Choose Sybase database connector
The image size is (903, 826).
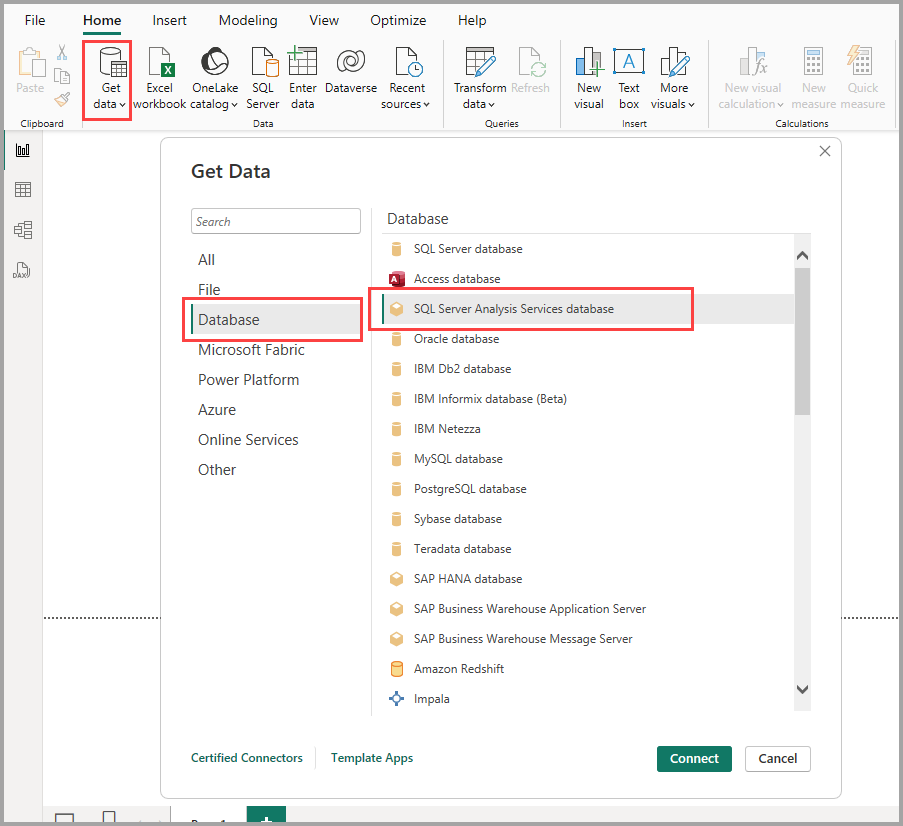point(587,518)
